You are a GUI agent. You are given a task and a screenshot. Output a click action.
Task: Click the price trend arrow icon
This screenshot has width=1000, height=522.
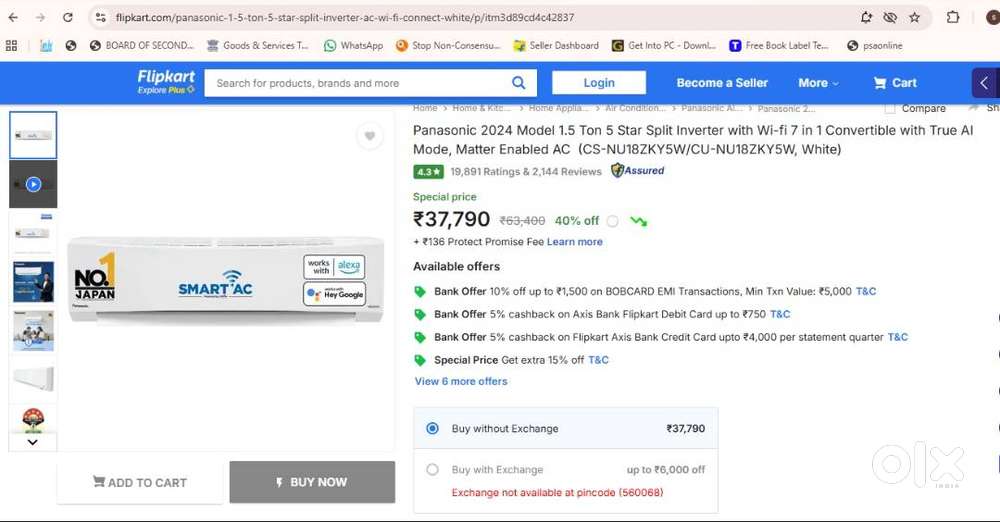[x=638, y=221]
